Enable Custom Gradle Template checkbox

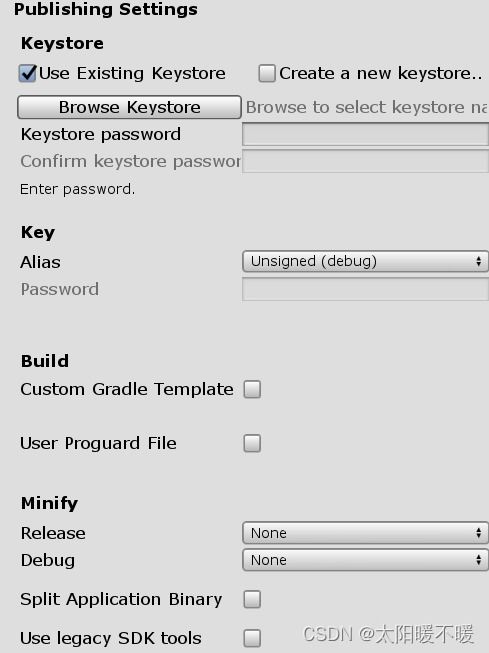tap(252, 389)
